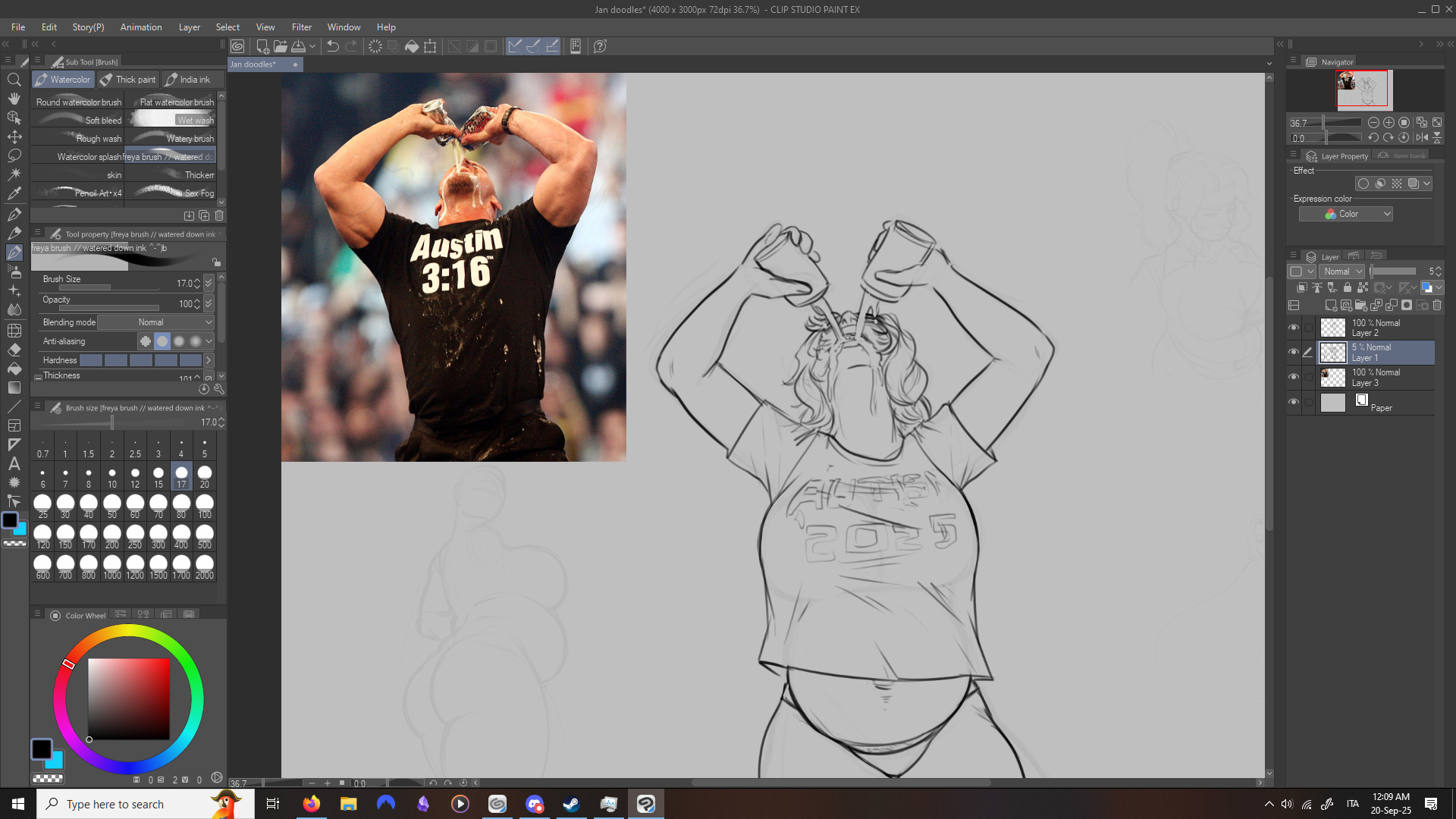Click the Save icon in command bar
The width and height of the screenshot is (1456, 819).
tap(299, 46)
